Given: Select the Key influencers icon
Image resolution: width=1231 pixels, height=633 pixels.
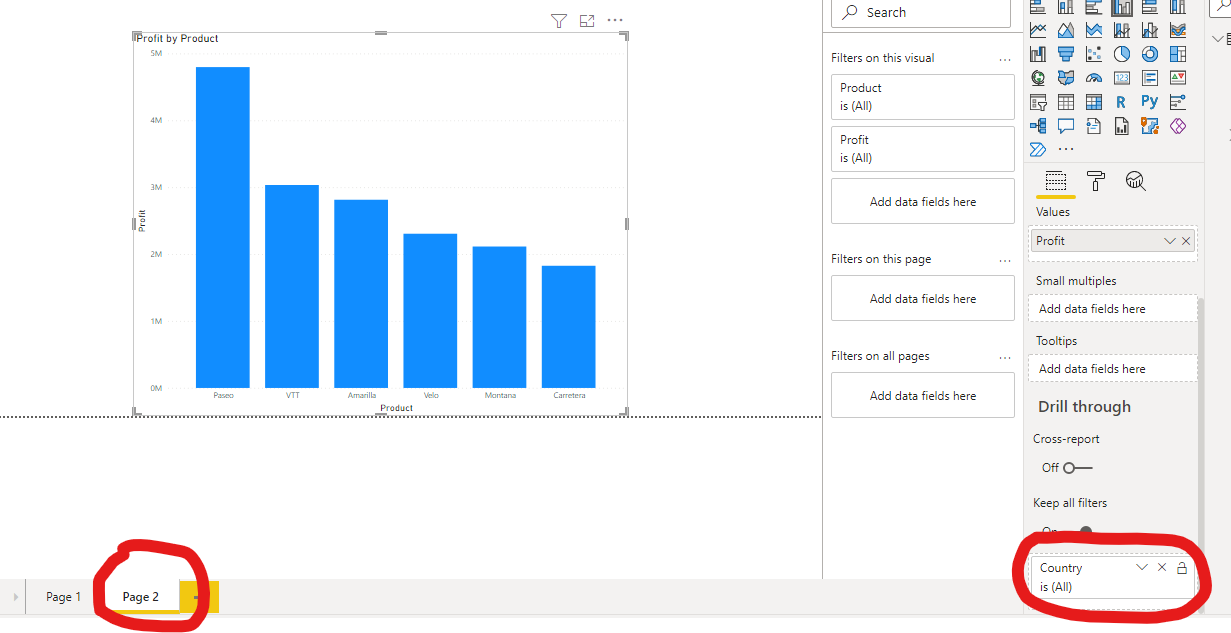Looking at the screenshot, I should [1178, 102].
